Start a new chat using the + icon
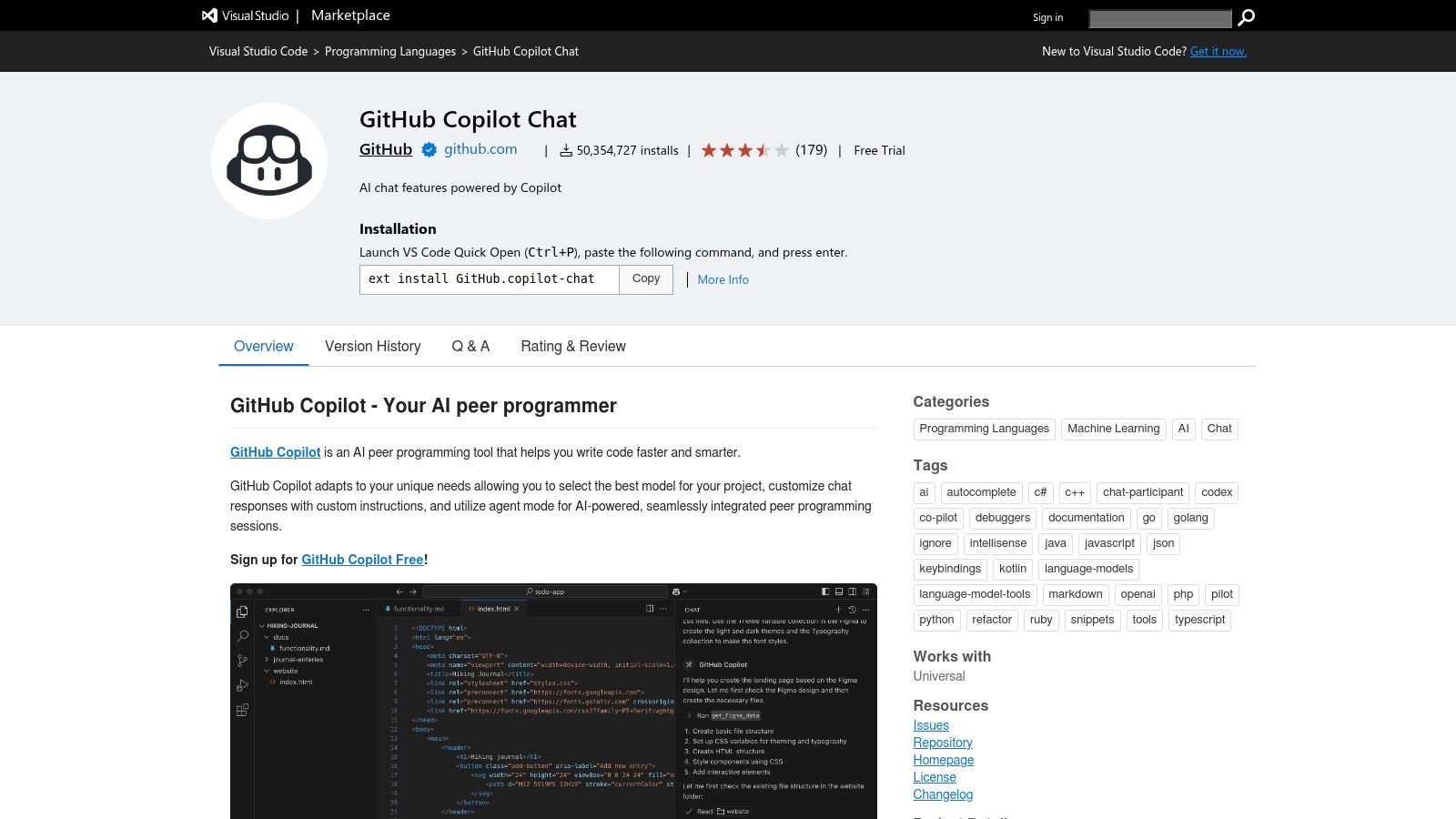Image resolution: width=1456 pixels, height=819 pixels. 838,609
